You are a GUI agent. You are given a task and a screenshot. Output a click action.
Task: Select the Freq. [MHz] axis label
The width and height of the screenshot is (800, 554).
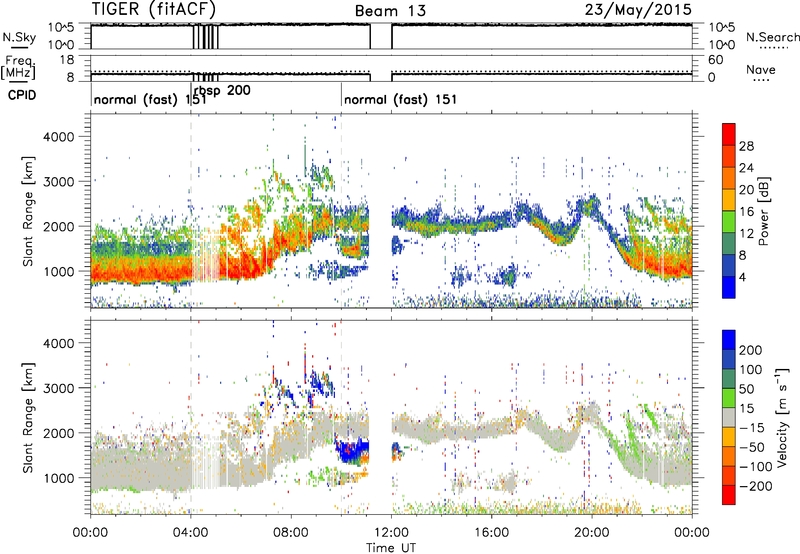pyautogui.click(x=18, y=68)
